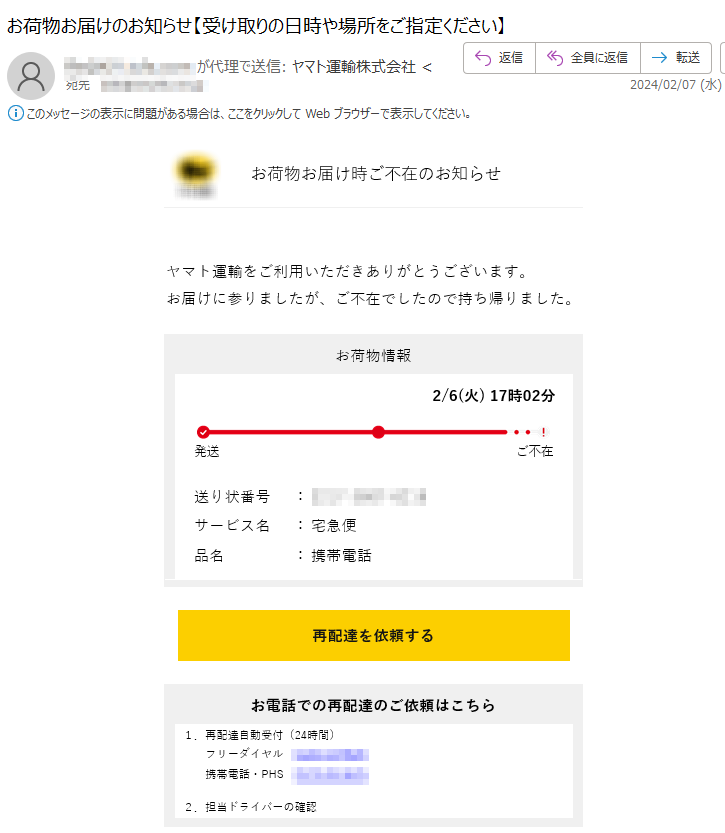Click the blurred フリーダイヤル phone number link
Screen dimensions: 725x833
(x=330, y=754)
